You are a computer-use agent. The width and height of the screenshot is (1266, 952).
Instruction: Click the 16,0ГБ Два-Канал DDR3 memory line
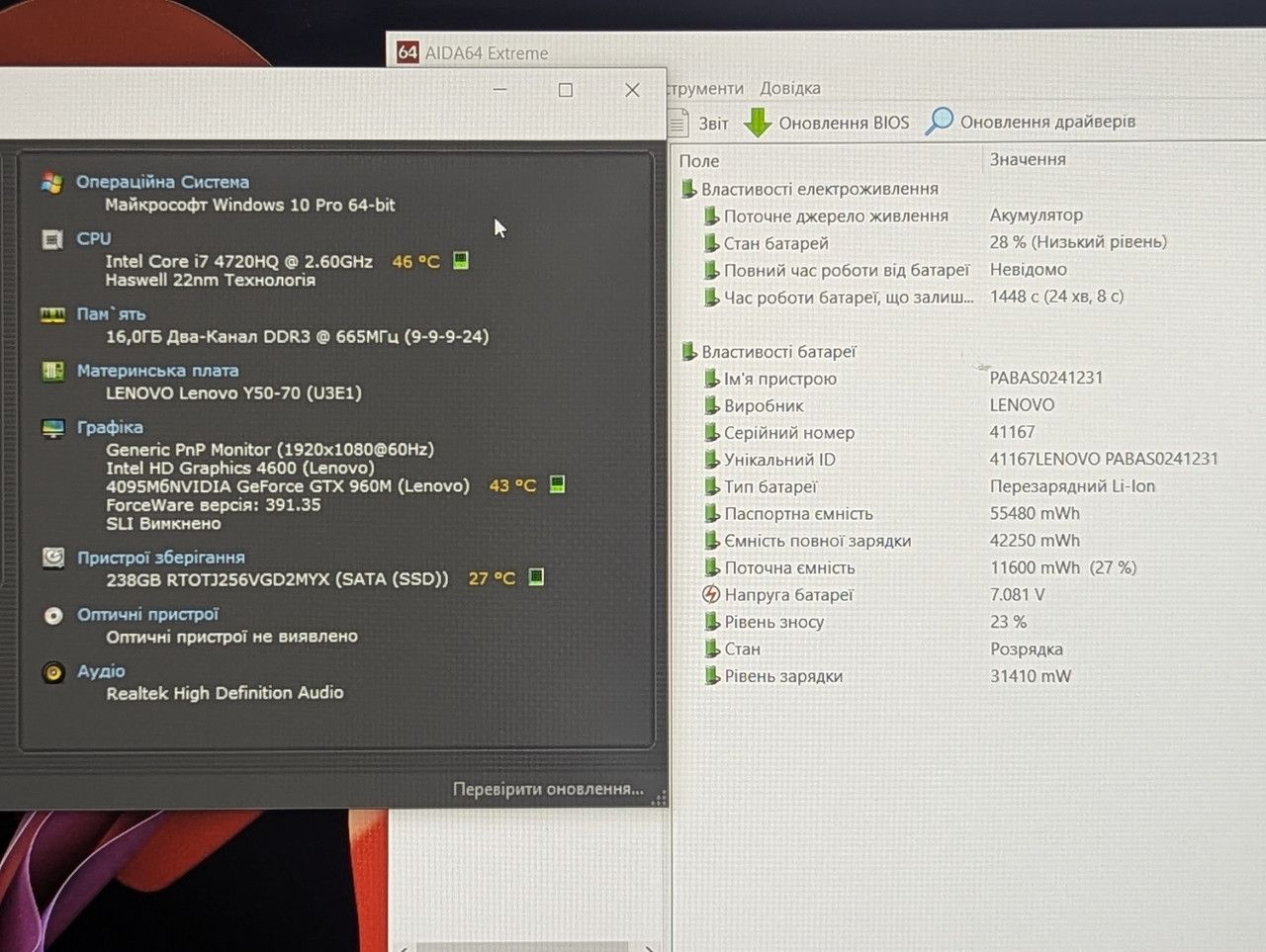(x=297, y=336)
